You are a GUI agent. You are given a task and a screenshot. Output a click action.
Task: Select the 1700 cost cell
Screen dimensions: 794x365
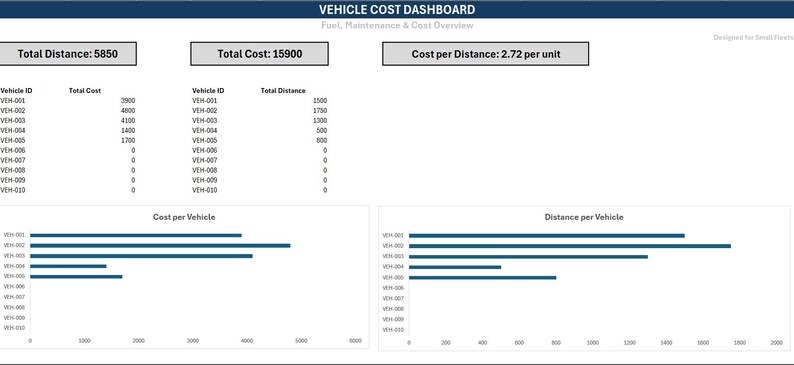(x=128, y=140)
